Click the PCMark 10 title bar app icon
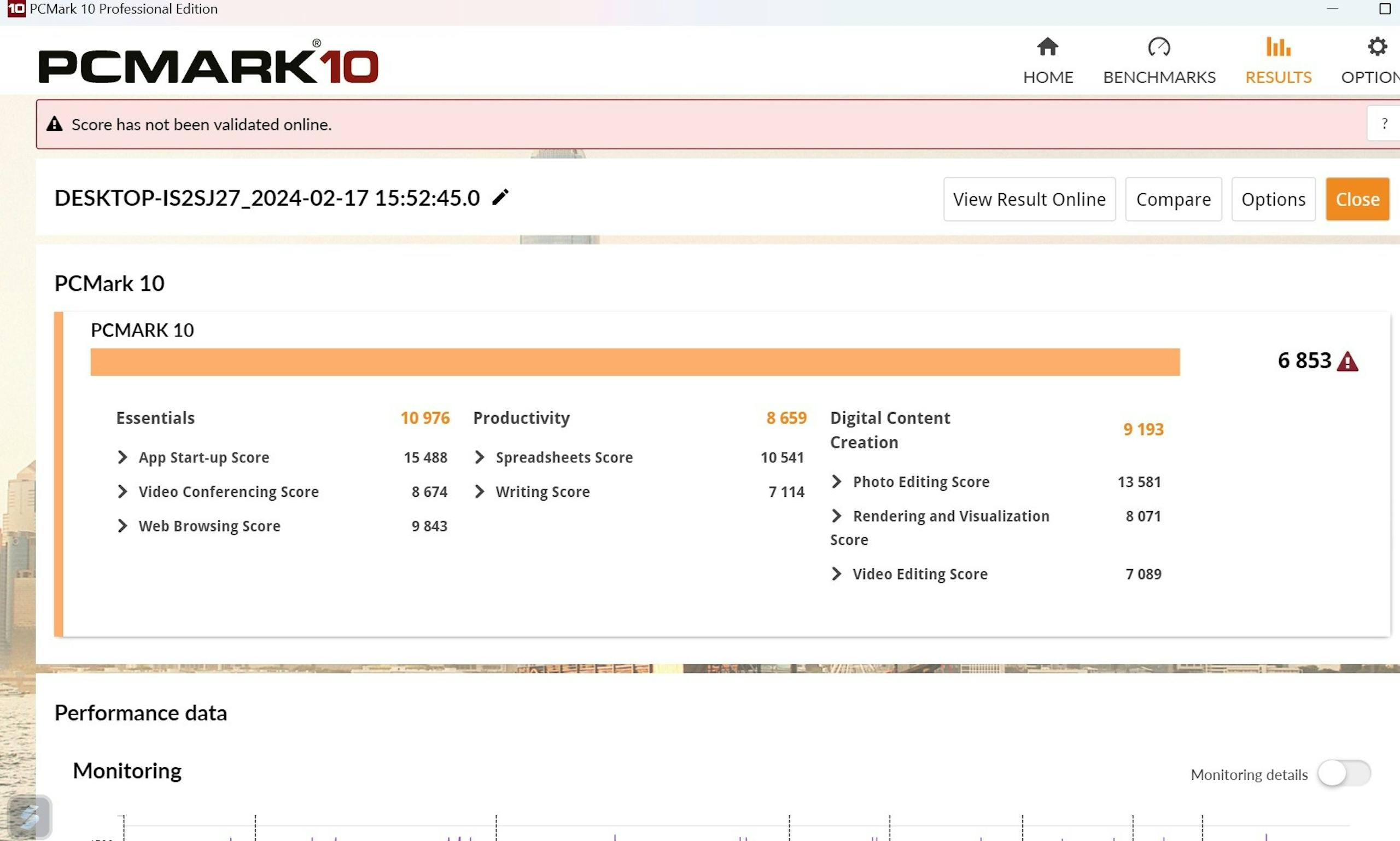Image resolution: width=1400 pixels, height=841 pixels. (x=16, y=9)
